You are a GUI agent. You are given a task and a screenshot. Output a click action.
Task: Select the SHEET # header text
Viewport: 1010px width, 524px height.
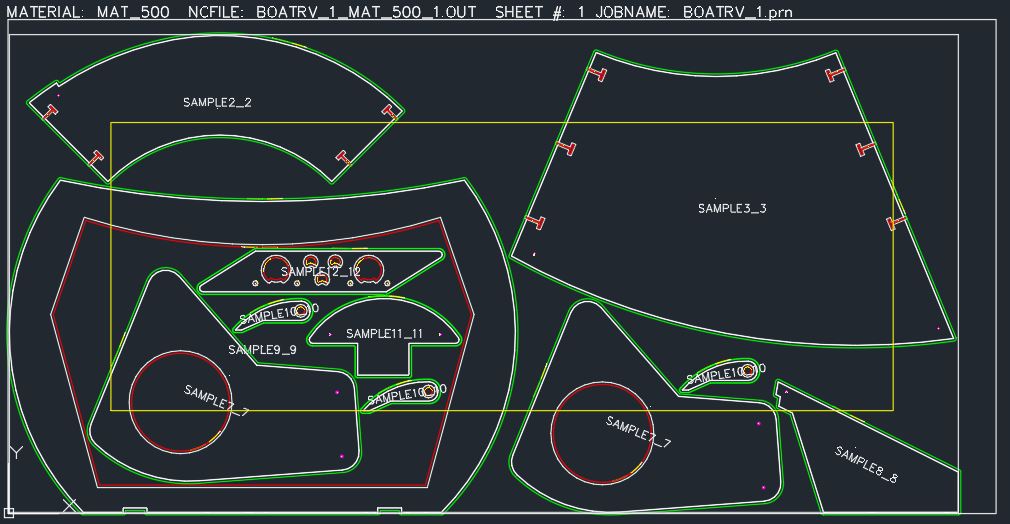(540, 12)
